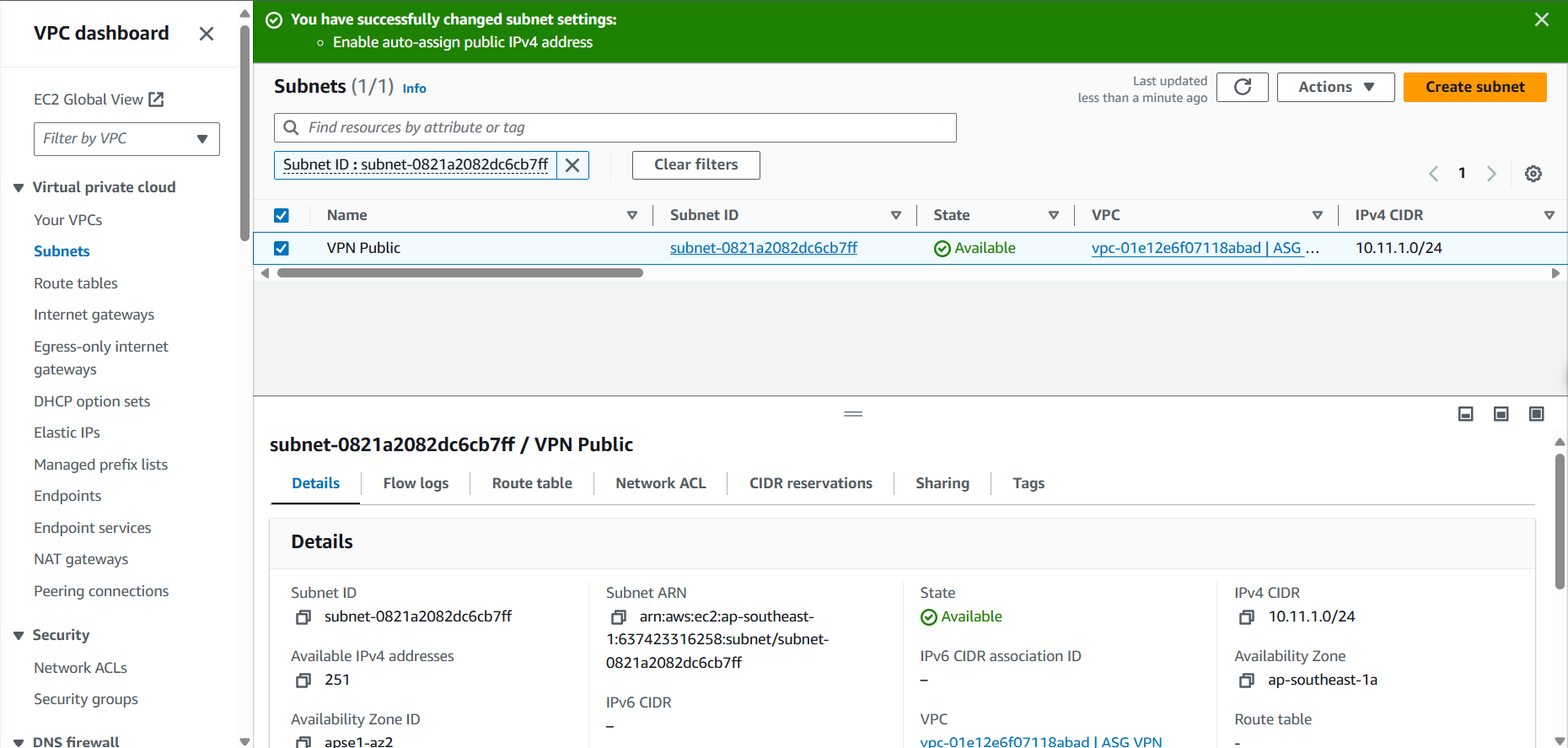This screenshot has height=748, width=1568.
Task: Click the table horizontal scrollbar thumb
Action: point(459,273)
